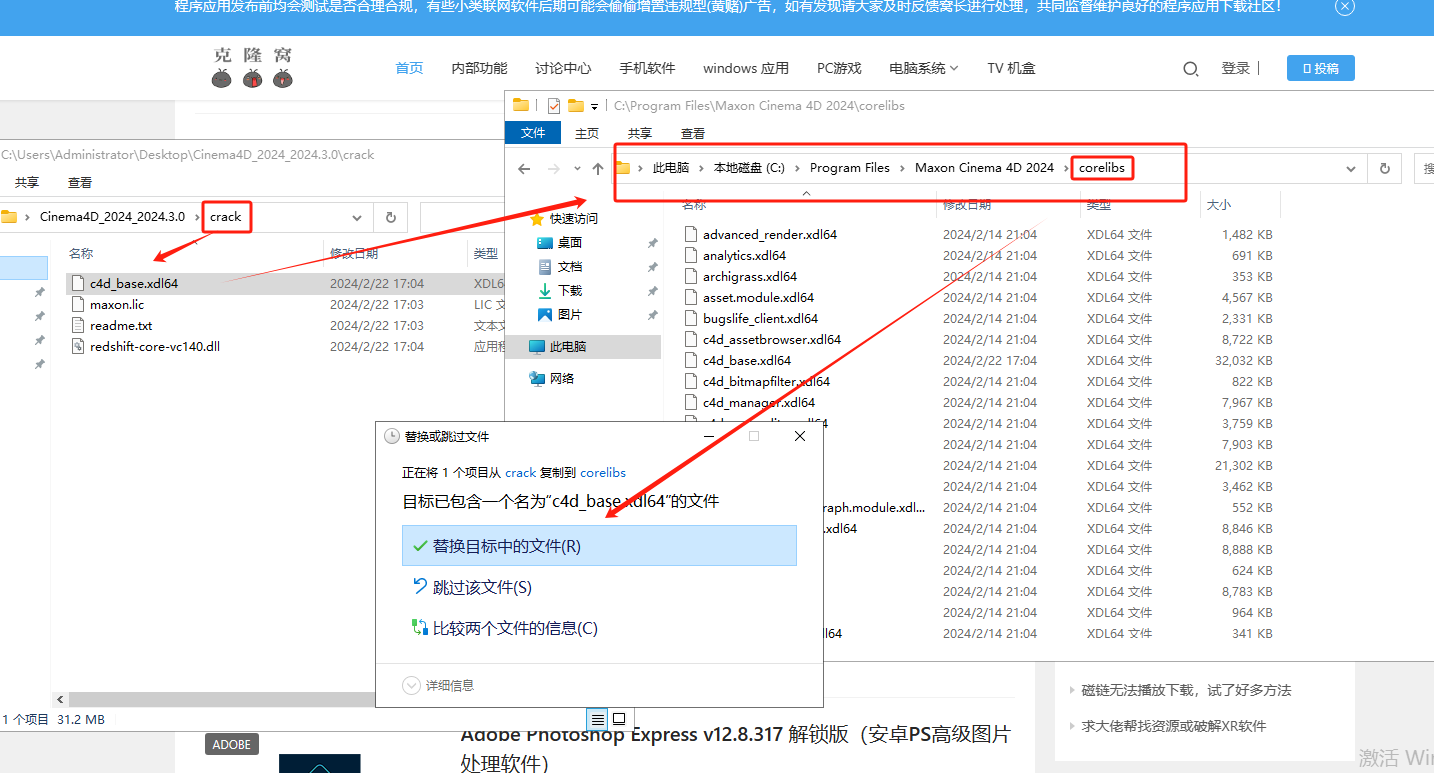
Task: Select asset.module.xdl64 in corelibs list
Action: (758, 297)
